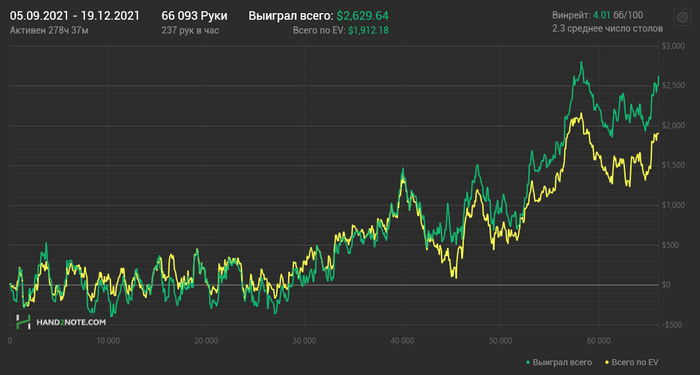
Task: Click the date range 05.09.2021 - 19.12.2021
Action: click(75, 16)
